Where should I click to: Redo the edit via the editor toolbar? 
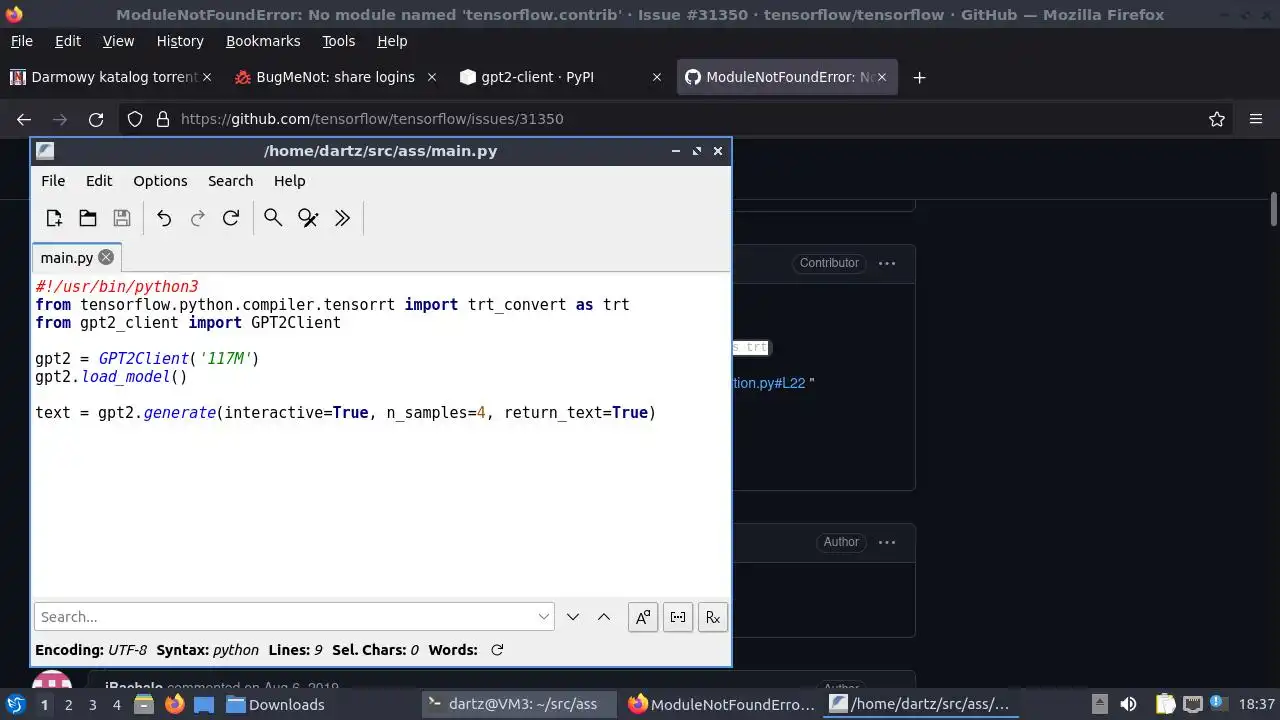point(198,218)
